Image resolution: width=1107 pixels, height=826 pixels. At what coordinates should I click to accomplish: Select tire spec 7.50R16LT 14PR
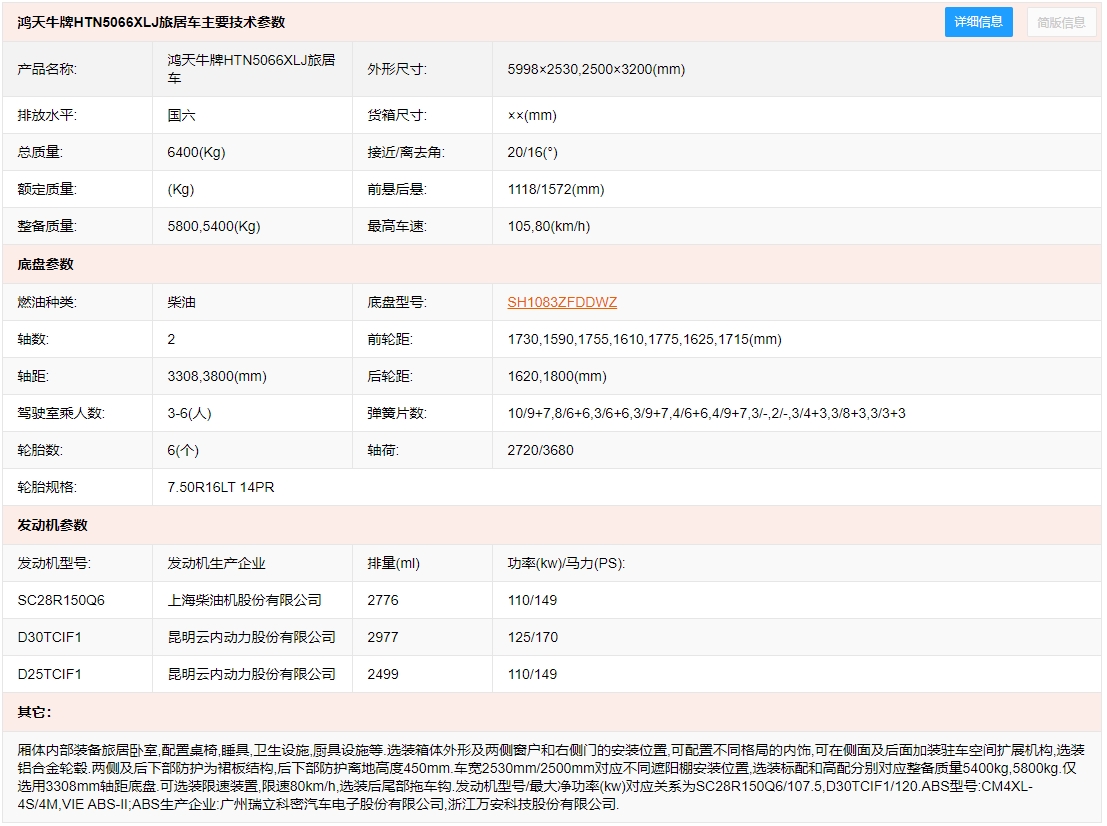(x=221, y=488)
